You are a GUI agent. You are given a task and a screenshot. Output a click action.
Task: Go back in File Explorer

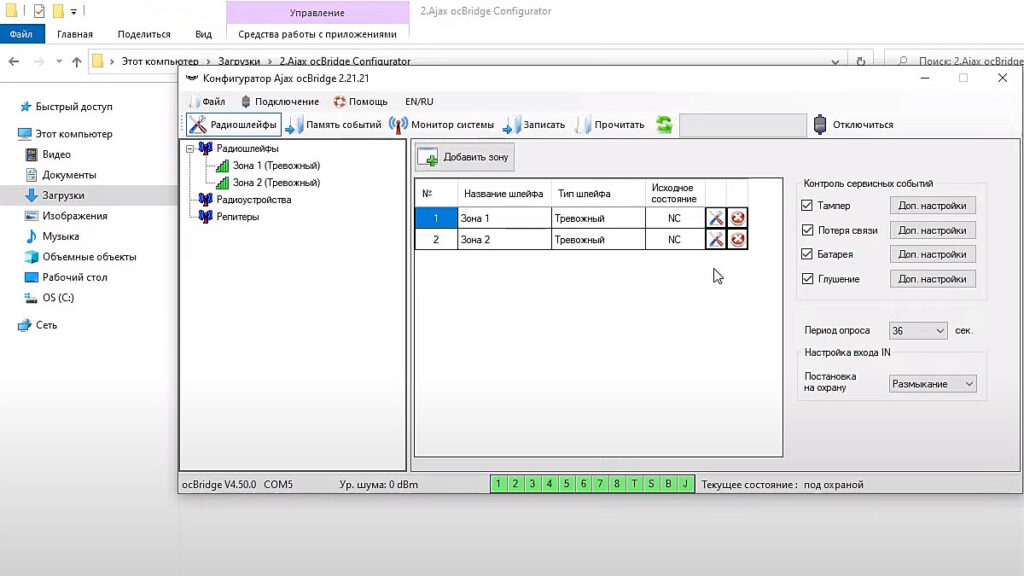point(14,61)
